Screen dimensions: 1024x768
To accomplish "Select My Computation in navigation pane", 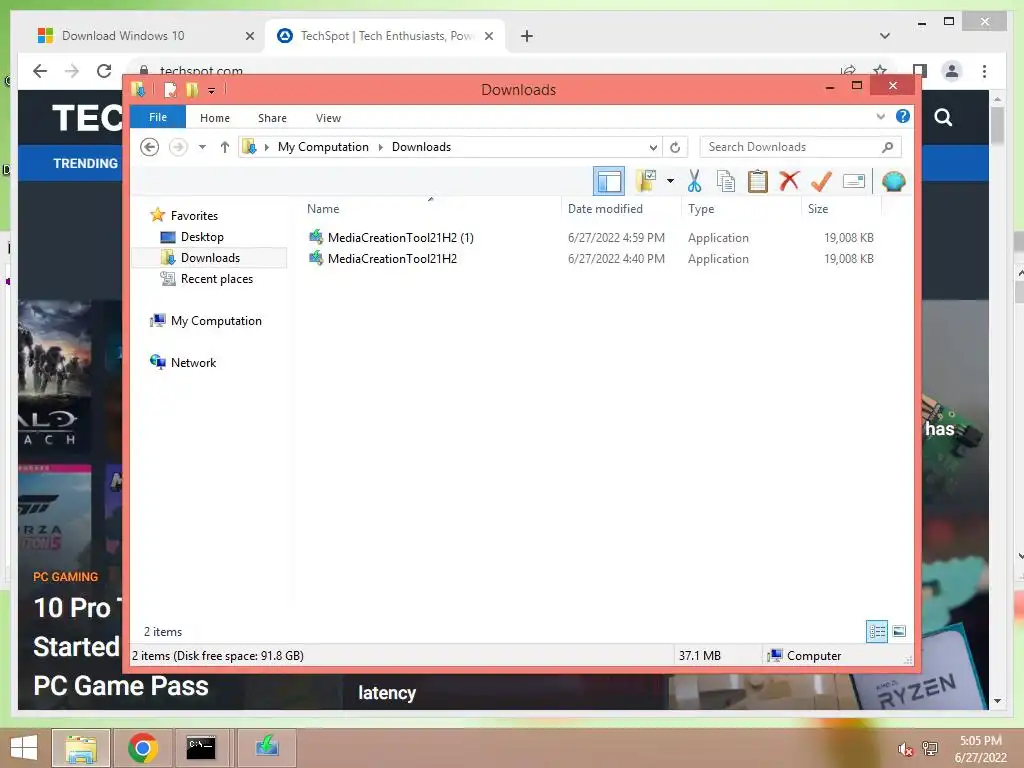I will (x=216, y=321).
